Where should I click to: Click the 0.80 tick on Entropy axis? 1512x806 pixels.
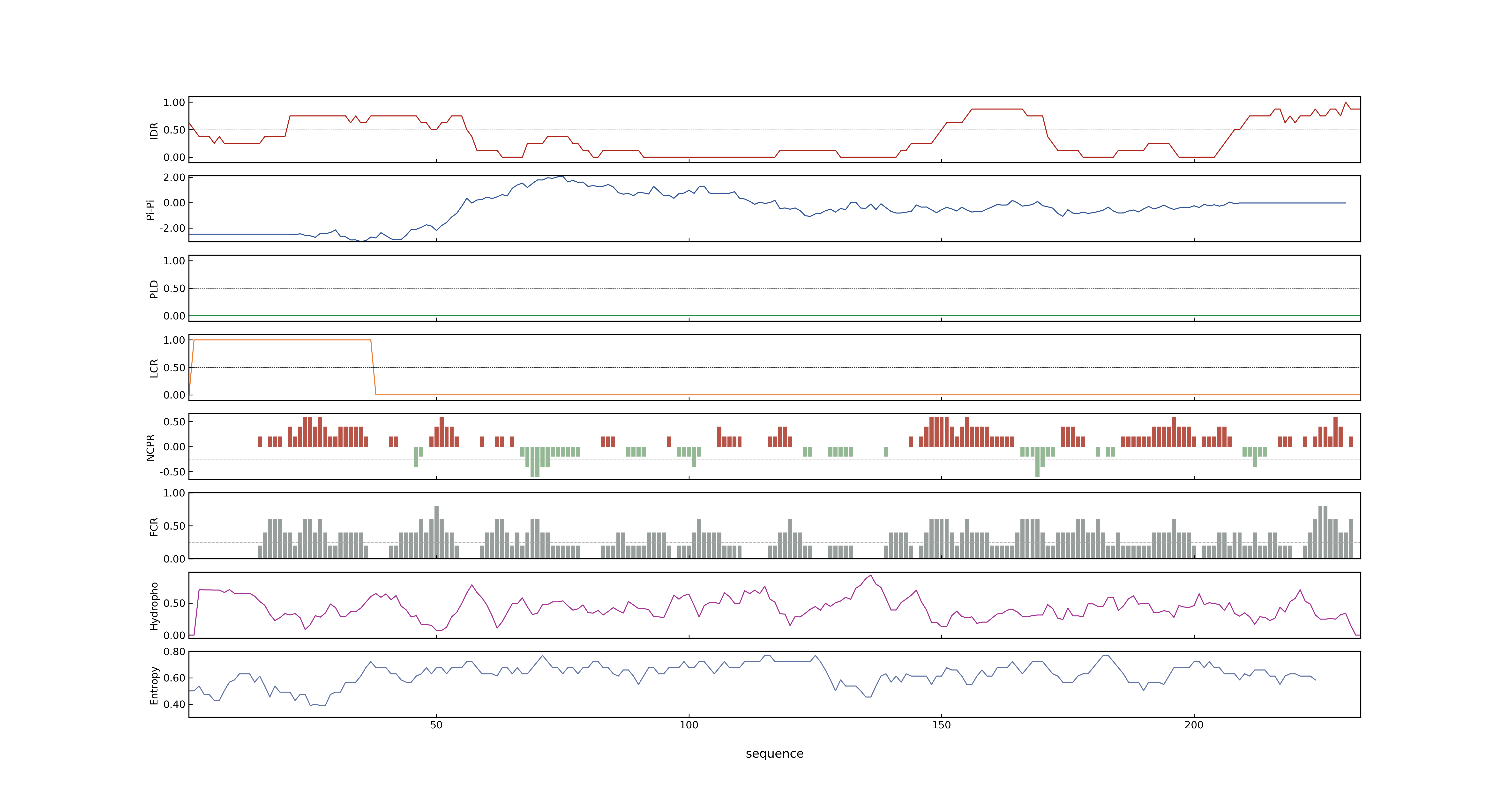[174, 652]
